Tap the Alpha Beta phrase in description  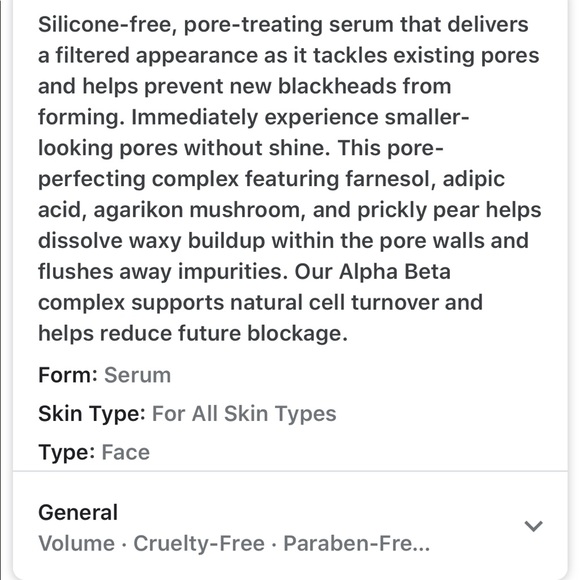pos(395,272)
